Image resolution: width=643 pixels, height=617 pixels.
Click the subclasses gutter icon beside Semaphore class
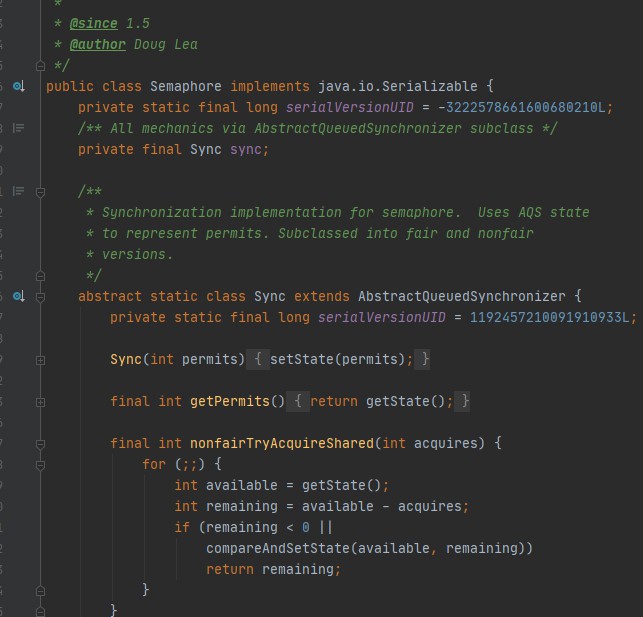[x=19, y=87]
